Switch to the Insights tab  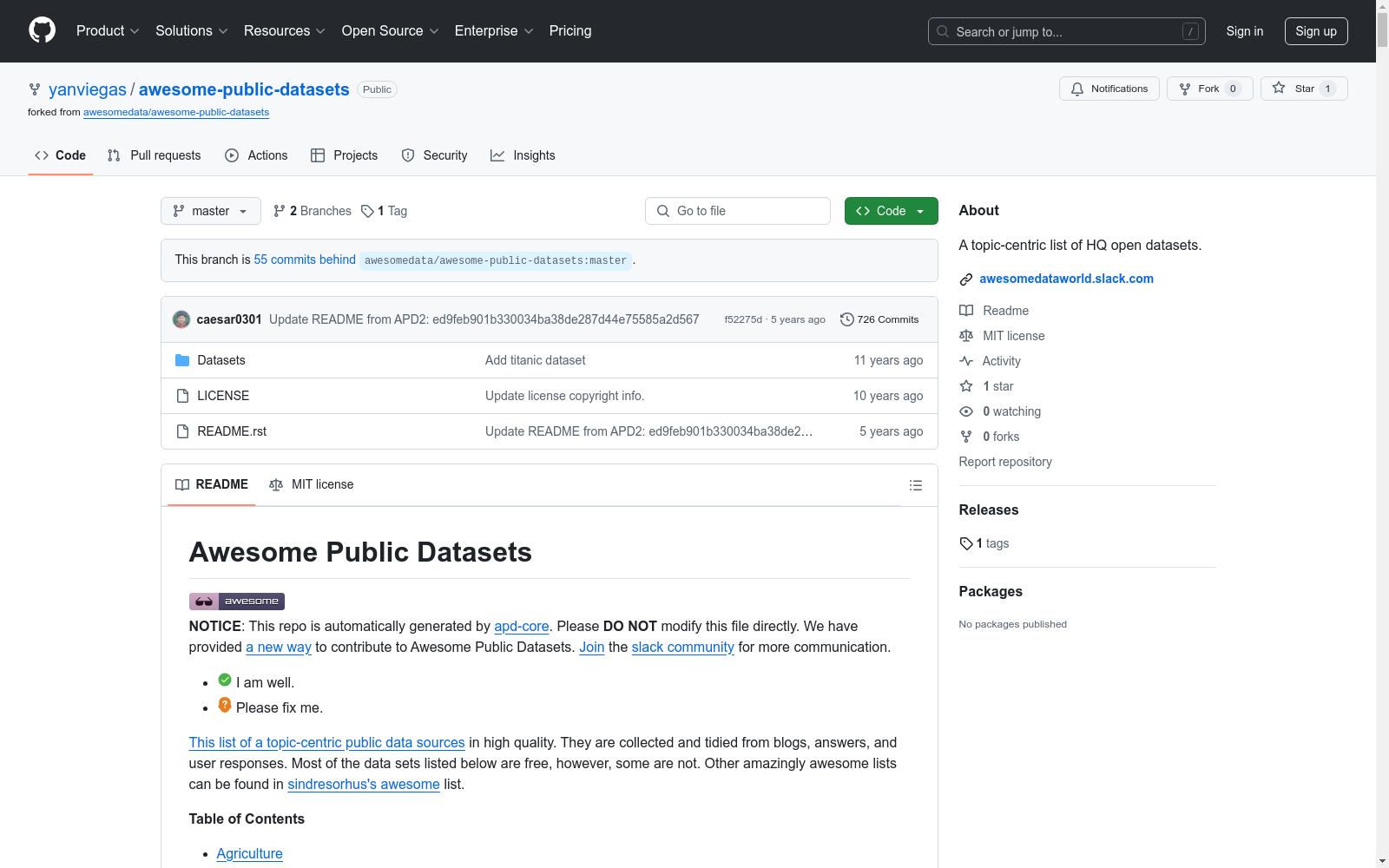pos(523,155)
